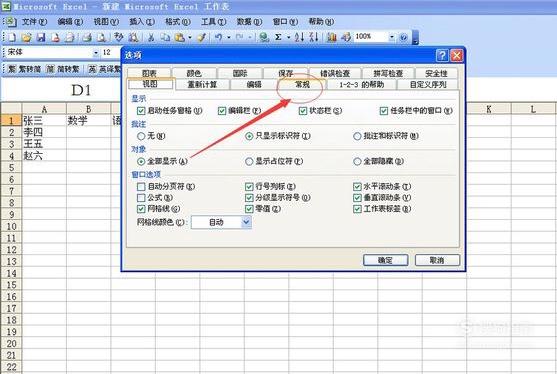The width and height of the screenshot is (557, 374).
Task: Select cell A1 containing 张三
Action: (x=44, y=120)
